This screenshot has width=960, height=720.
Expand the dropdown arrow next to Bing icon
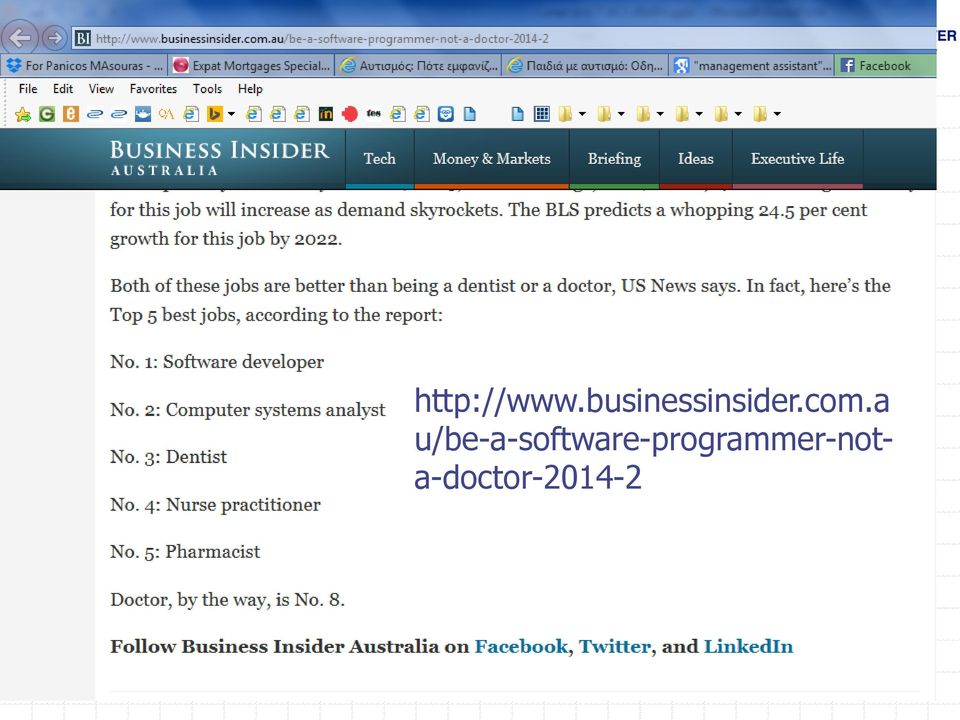pos(231,114)
